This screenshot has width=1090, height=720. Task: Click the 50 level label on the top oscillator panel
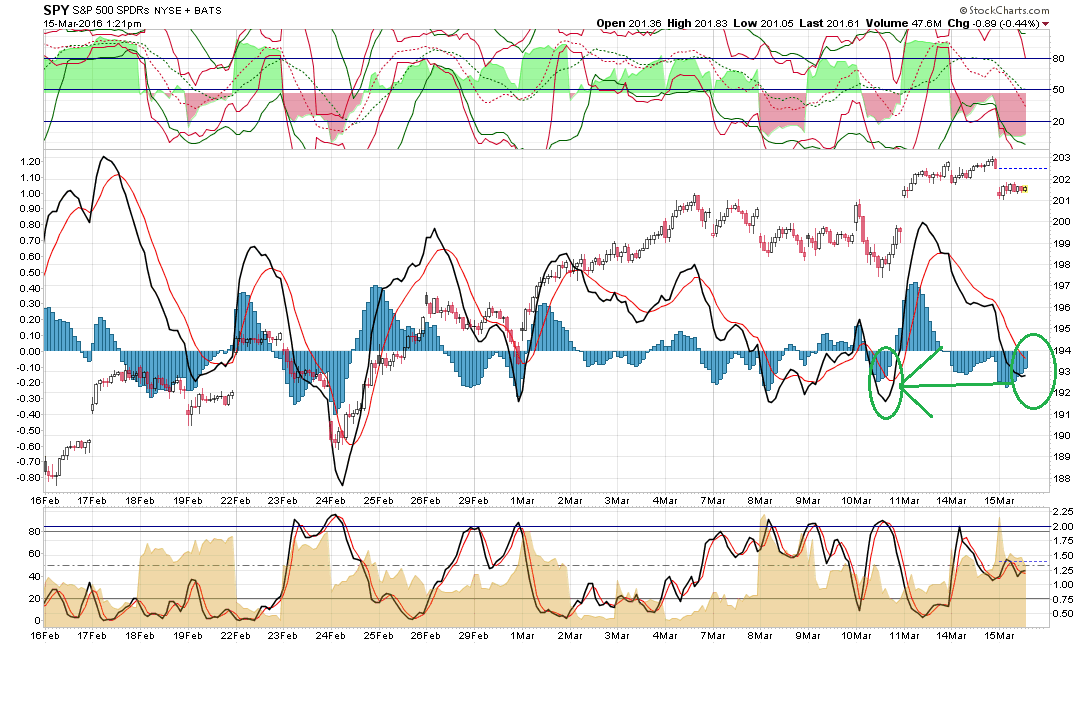[x=1058, y=90]
